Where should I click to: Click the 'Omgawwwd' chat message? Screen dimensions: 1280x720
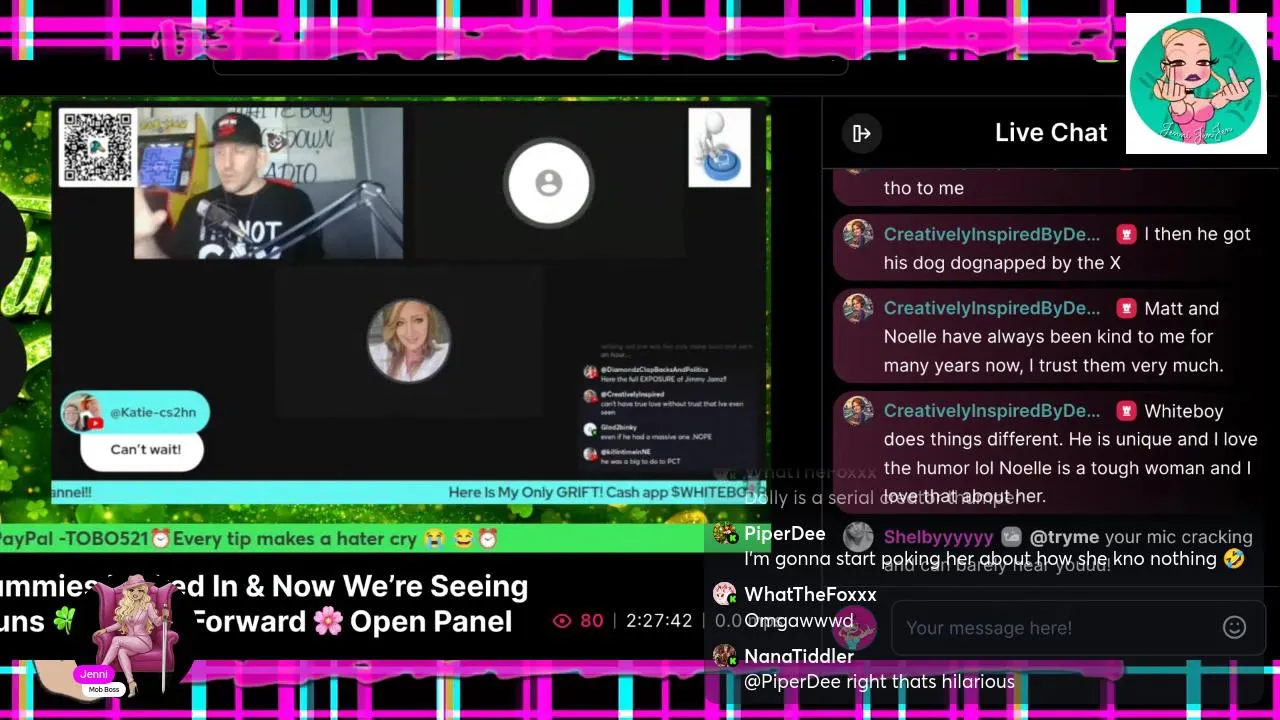click(x=799, y=621)
